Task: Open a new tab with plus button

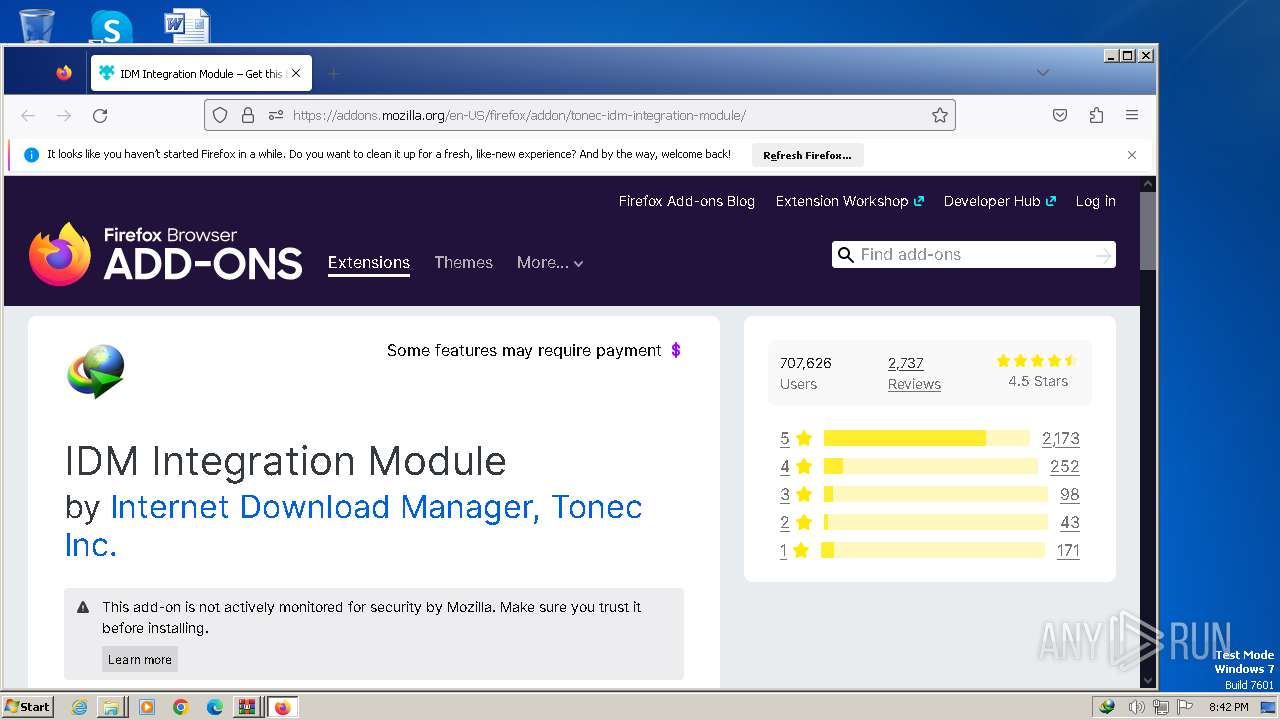Action: (334, 73)
